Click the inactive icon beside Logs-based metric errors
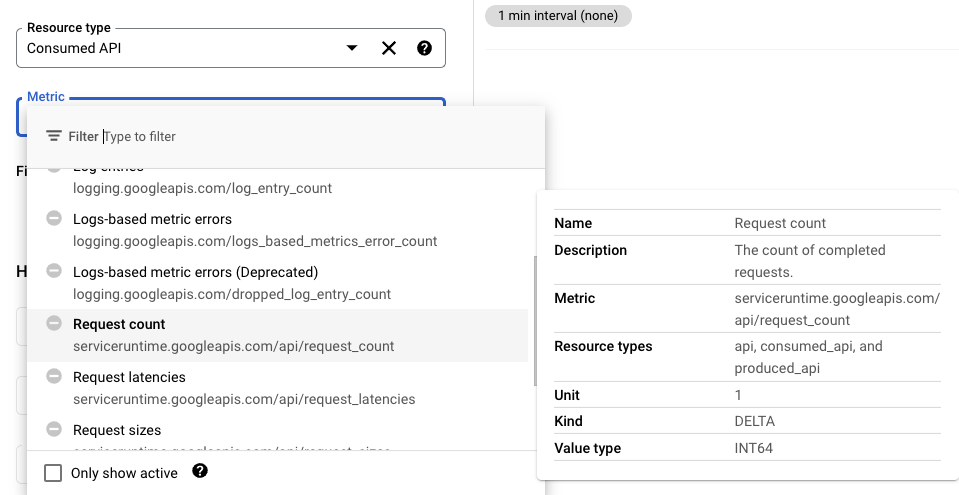 point(54,219)
